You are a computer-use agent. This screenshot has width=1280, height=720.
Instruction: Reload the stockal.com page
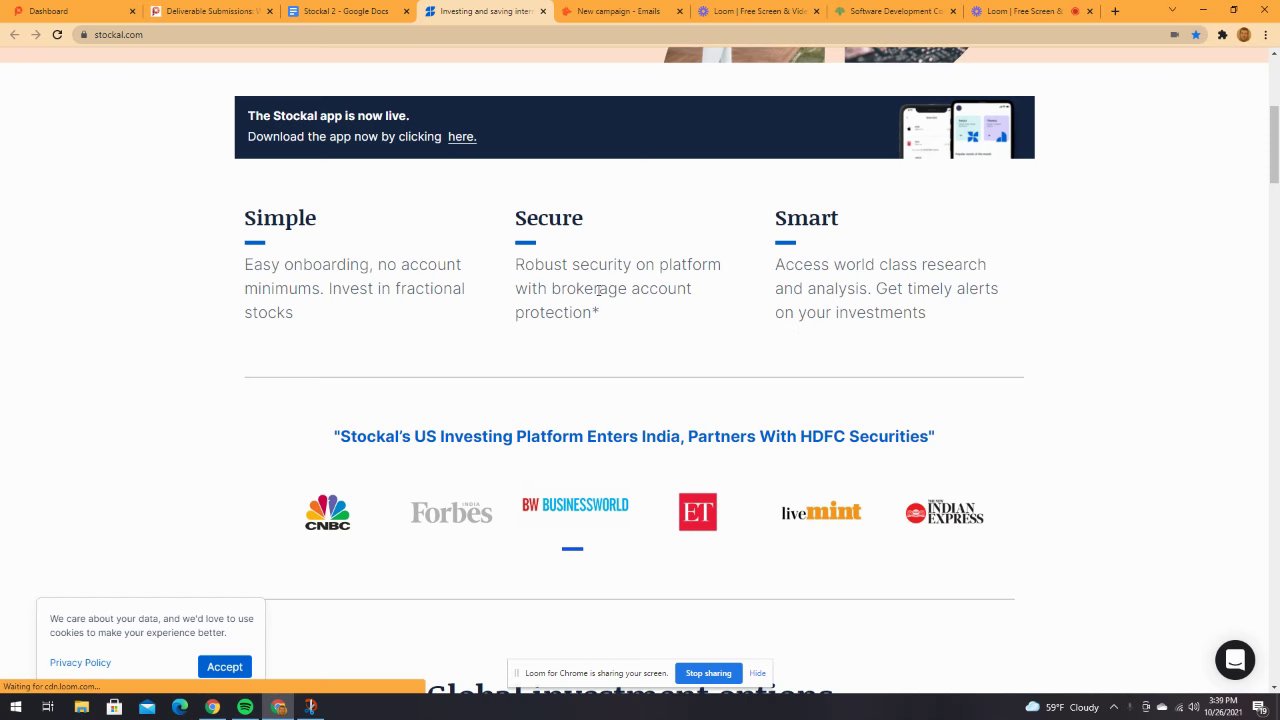pyautogui.click(x=57, y=34)
